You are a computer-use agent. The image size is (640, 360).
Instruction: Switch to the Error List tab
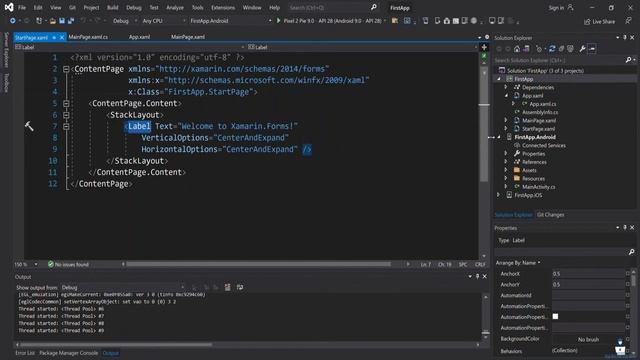click(x=25, y=353)
